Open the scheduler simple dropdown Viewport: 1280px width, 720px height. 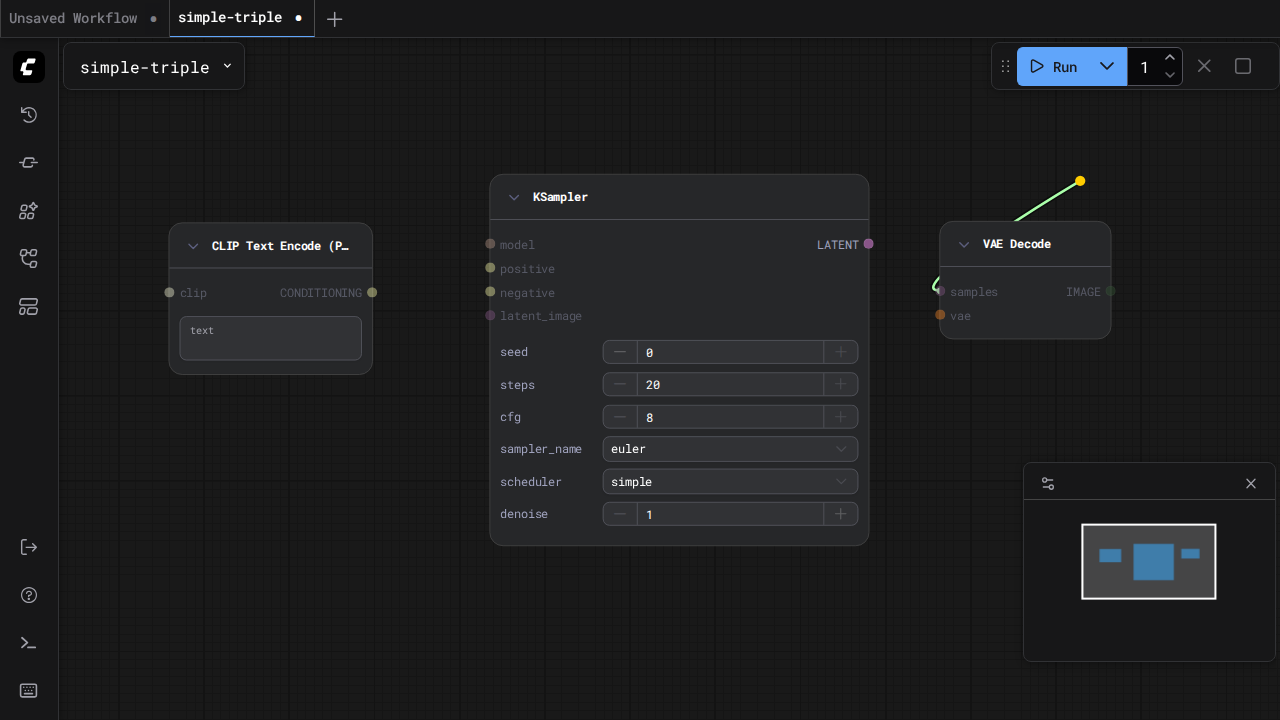click(x=730, y=482)
